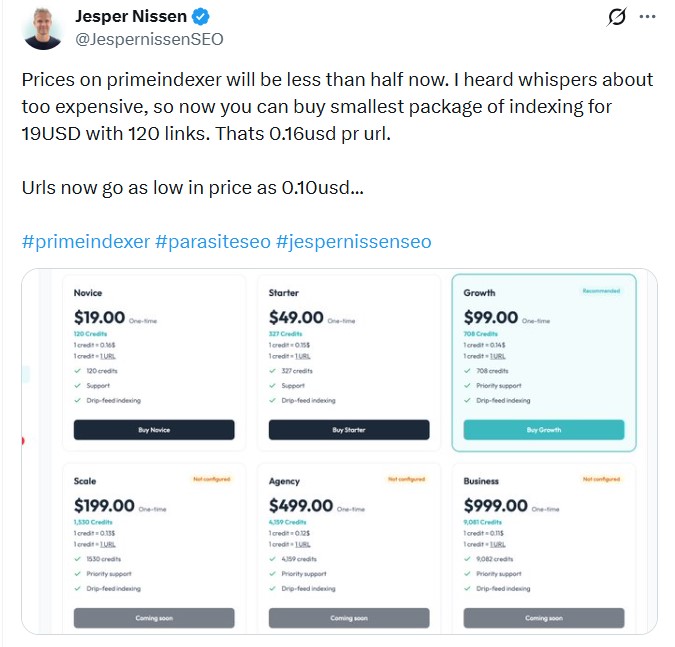Click Drip-feed indexing checkmark in Novice plan
The image size is (675, 647).
click(x=77, y=400)
